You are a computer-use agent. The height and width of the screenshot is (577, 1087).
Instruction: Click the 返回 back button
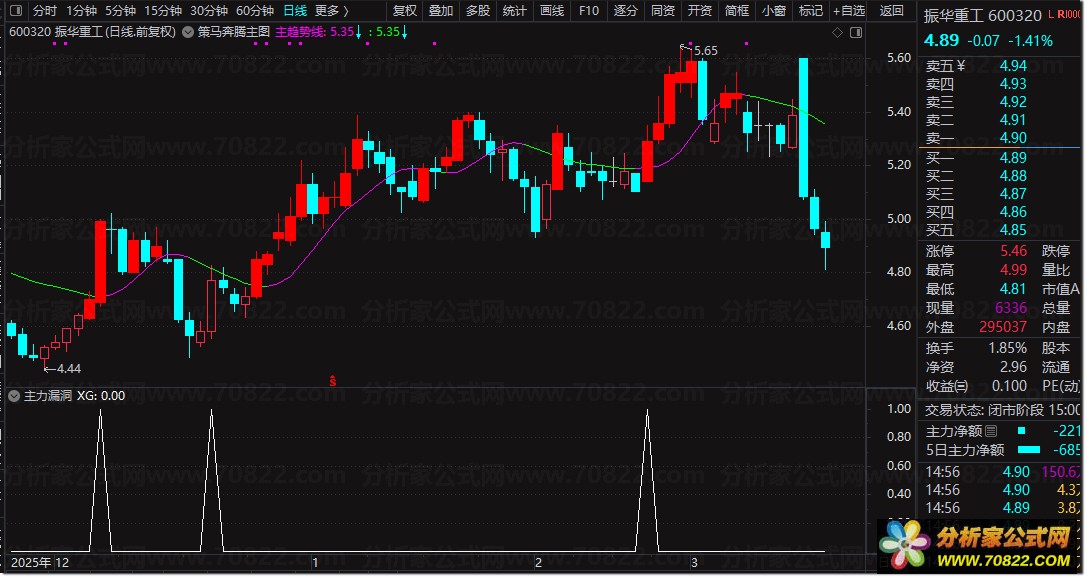coord(892,10)
